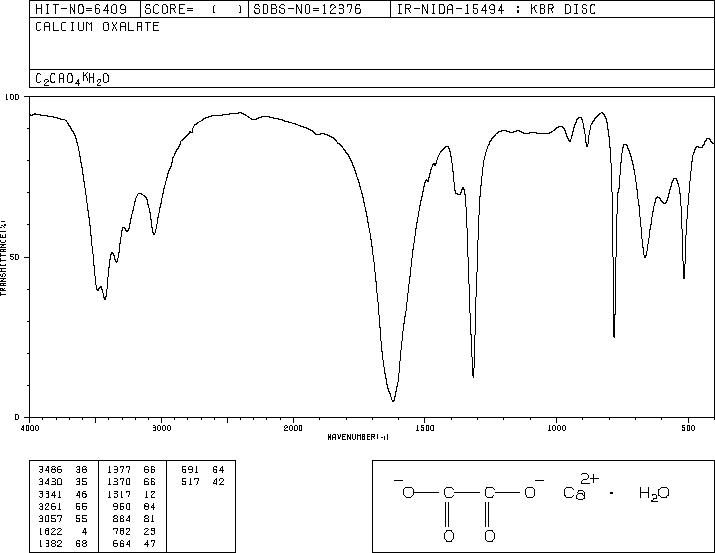Image resolution: width=715 pixels, height=553 pixels.
Task: Click the IR-NIDA-15494 : KBR DISC label
Action: pos(496,9)
